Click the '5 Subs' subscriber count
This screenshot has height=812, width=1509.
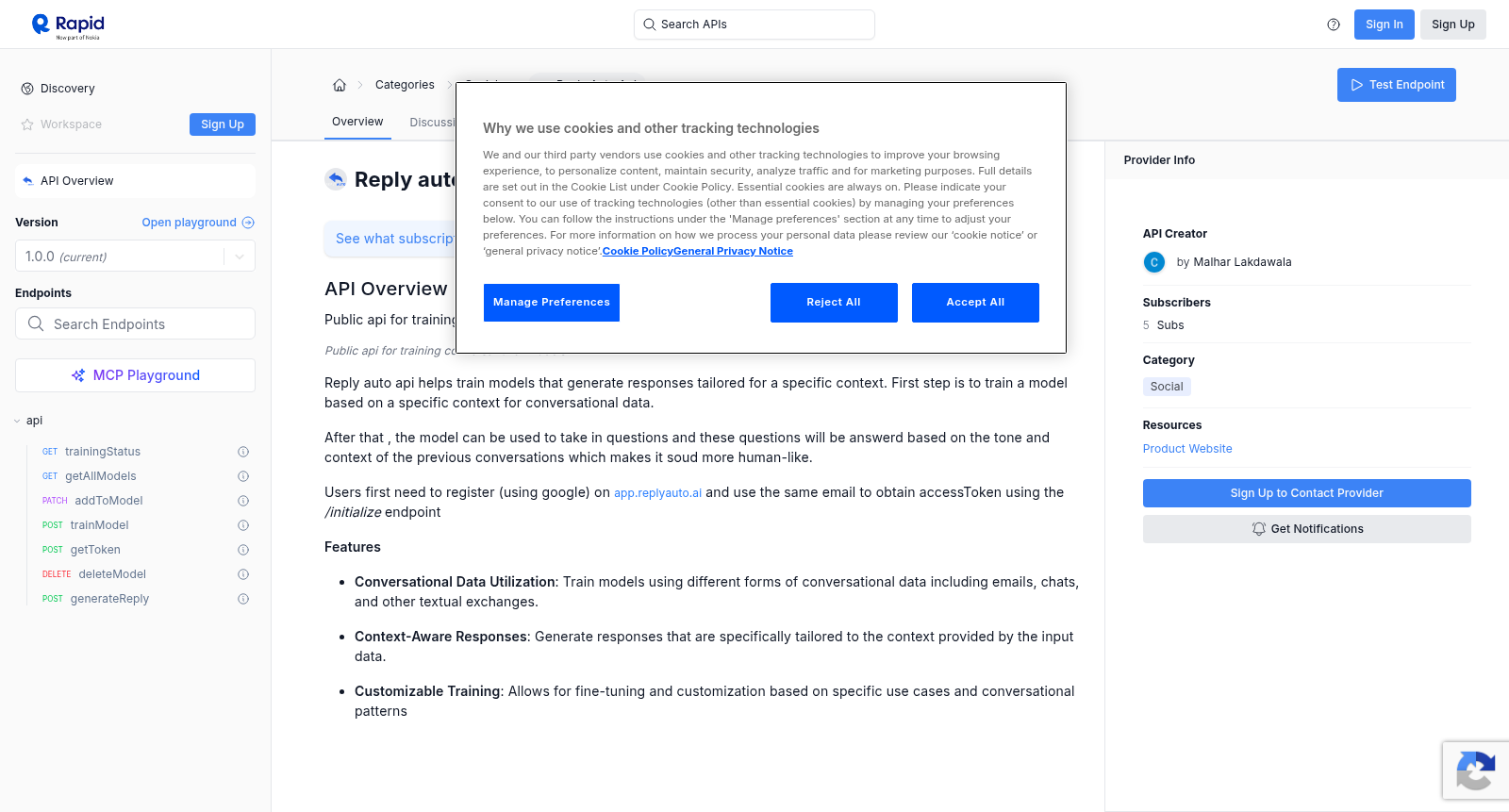1163,325
